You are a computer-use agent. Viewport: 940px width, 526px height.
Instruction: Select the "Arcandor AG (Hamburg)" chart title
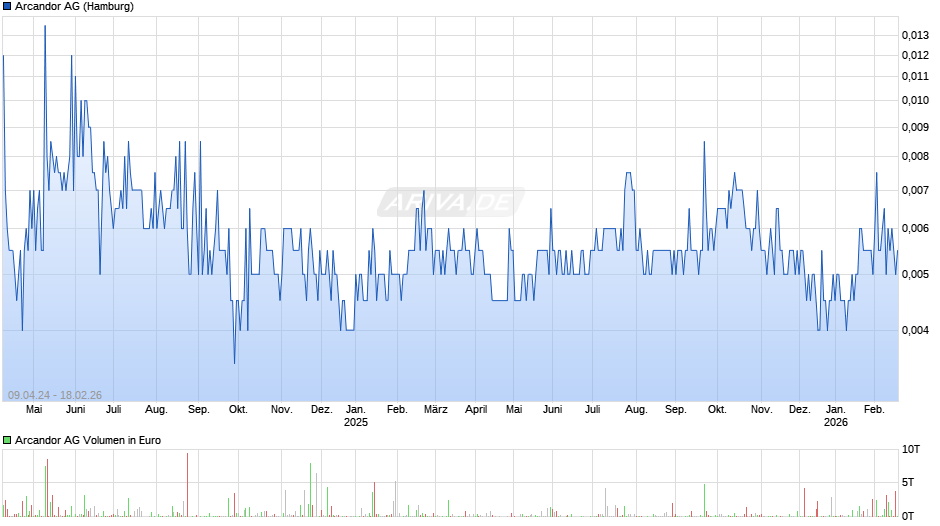click(x=74, y=7)
